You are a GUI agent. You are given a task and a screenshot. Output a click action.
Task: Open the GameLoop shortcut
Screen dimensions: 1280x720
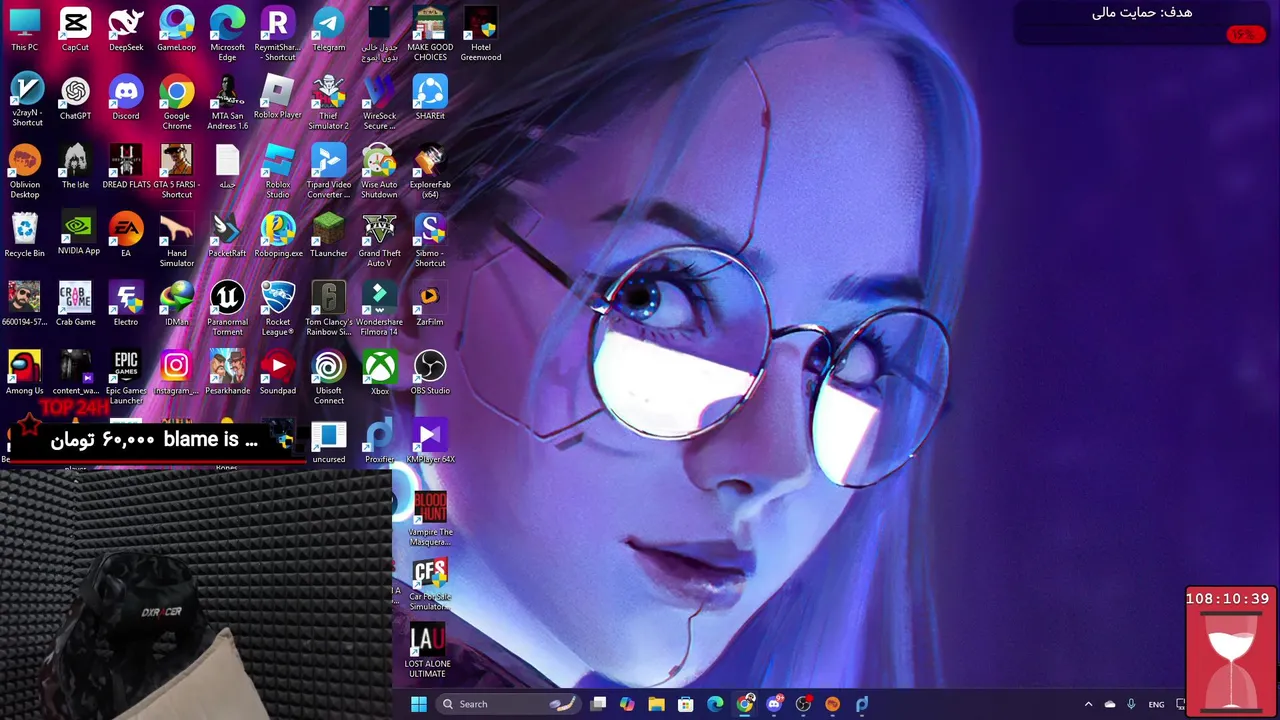pos(177,29)
